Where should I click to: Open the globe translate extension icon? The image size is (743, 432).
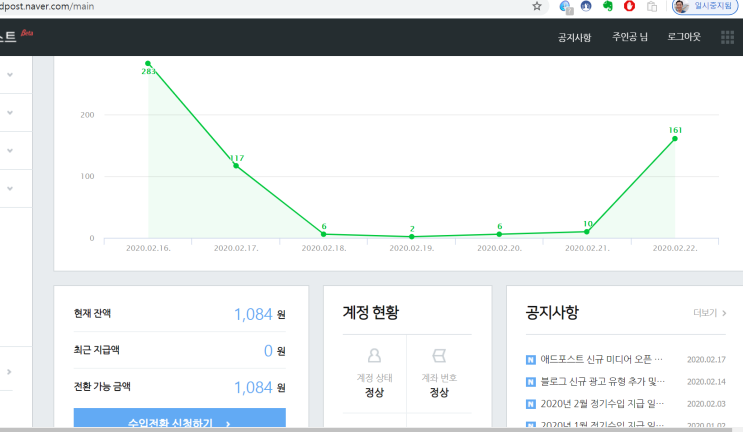[565, 7]
